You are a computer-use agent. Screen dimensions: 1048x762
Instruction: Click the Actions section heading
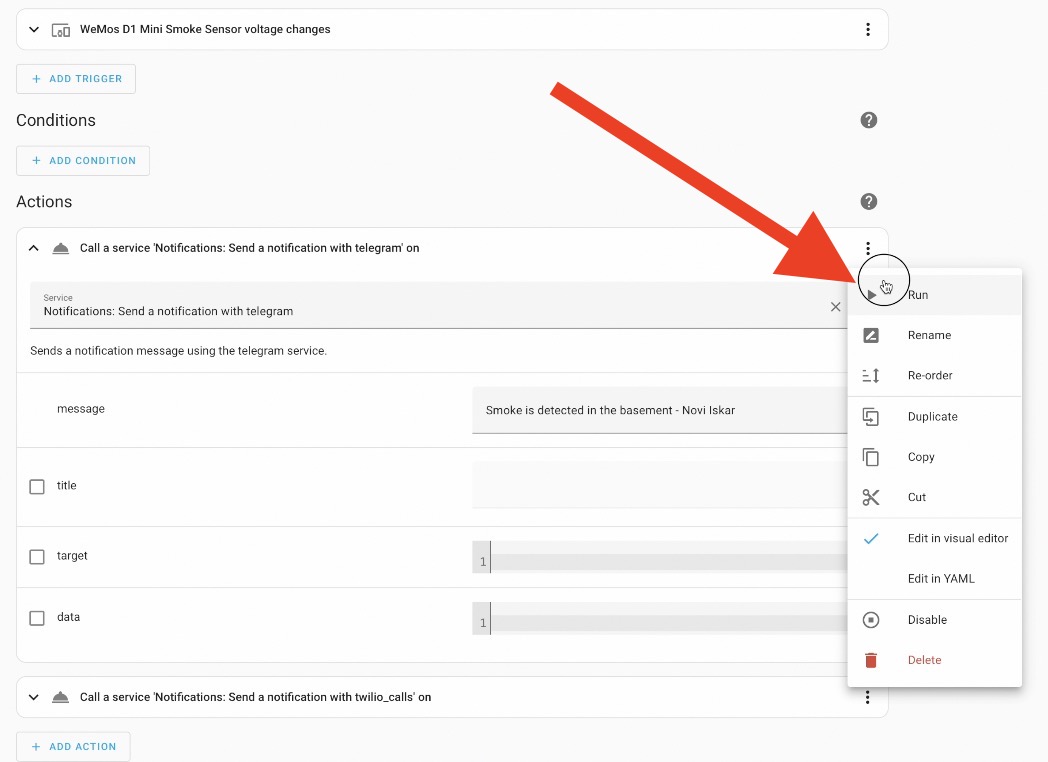click(x=44, y=202)
